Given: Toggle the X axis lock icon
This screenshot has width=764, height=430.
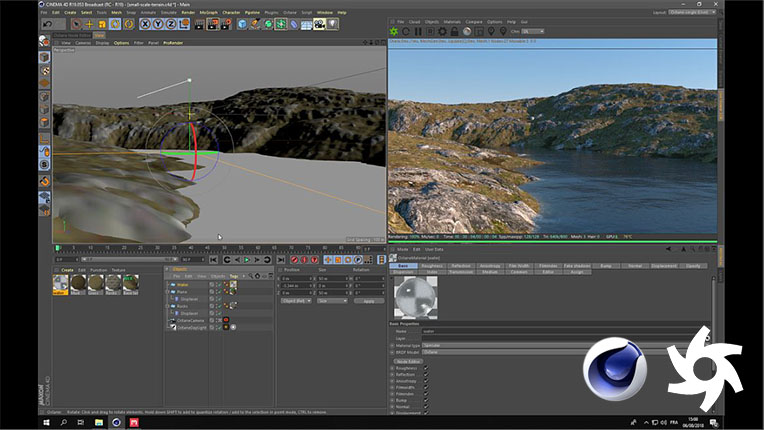Looking at the screenshot, I should pyautogui.click(x=147, y=23).
